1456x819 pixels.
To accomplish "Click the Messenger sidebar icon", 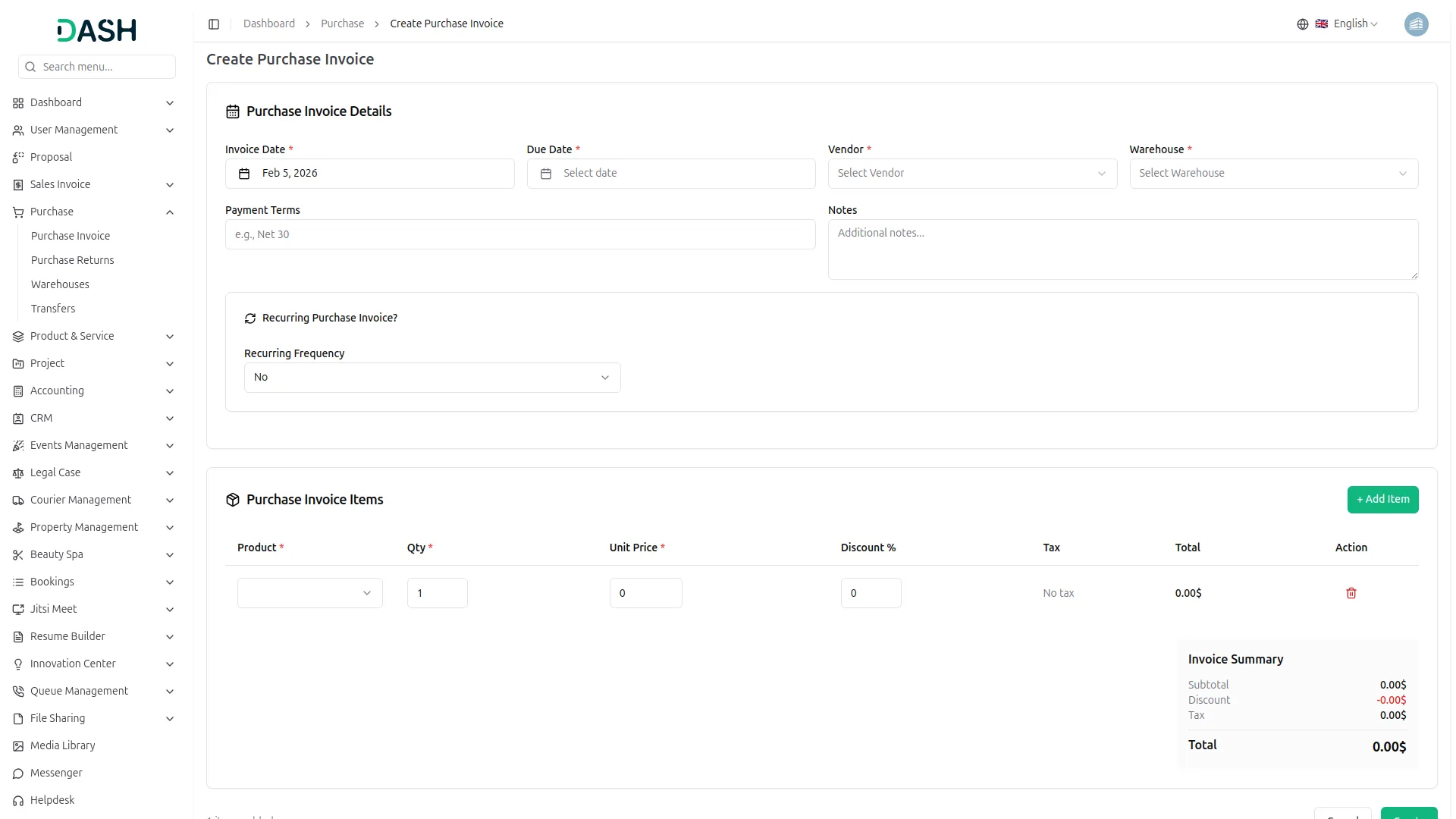I will click(x=18, y=773).
